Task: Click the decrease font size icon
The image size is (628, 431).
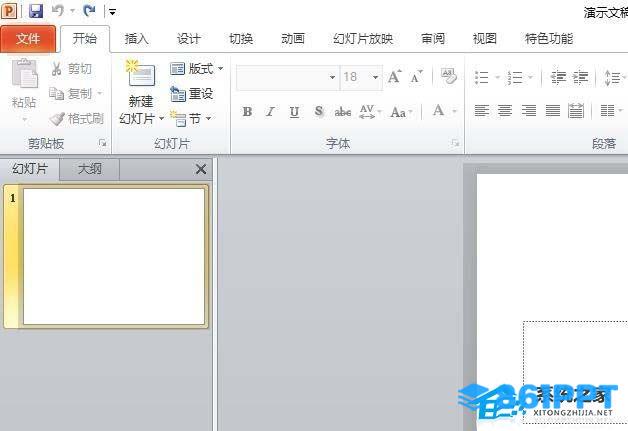Action: point(417,77)
